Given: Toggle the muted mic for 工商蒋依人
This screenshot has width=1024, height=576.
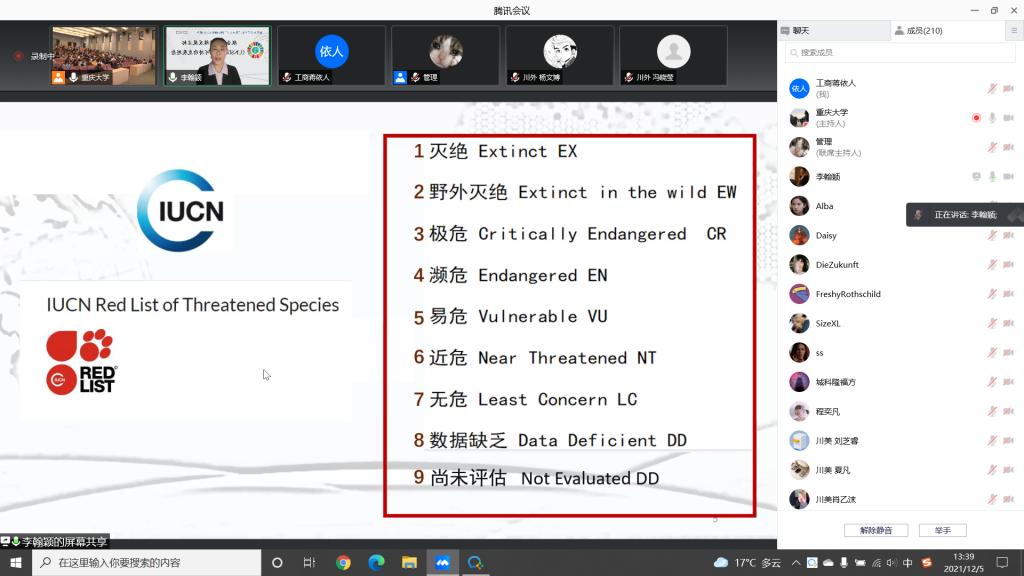Looking at the screenshot, I should 992,88.
